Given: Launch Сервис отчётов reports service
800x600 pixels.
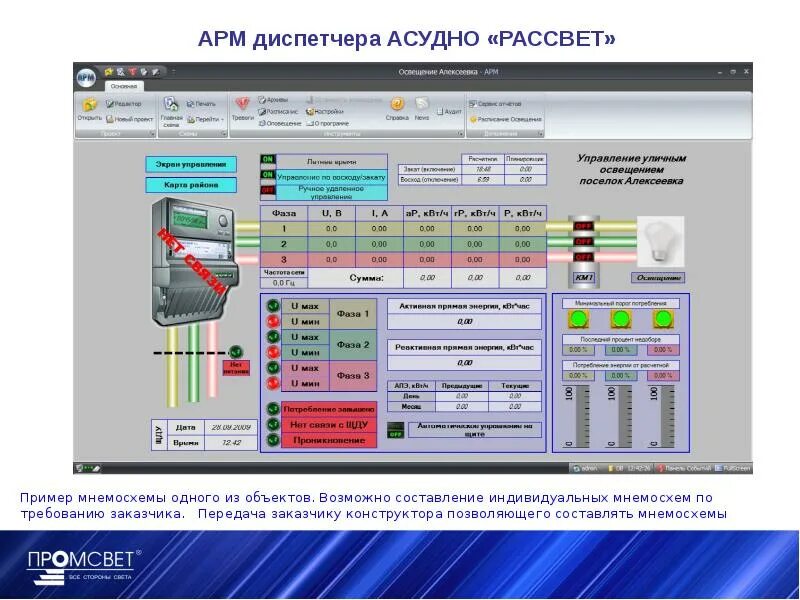Looking at the screenshot, I should [x=495, y=104].
